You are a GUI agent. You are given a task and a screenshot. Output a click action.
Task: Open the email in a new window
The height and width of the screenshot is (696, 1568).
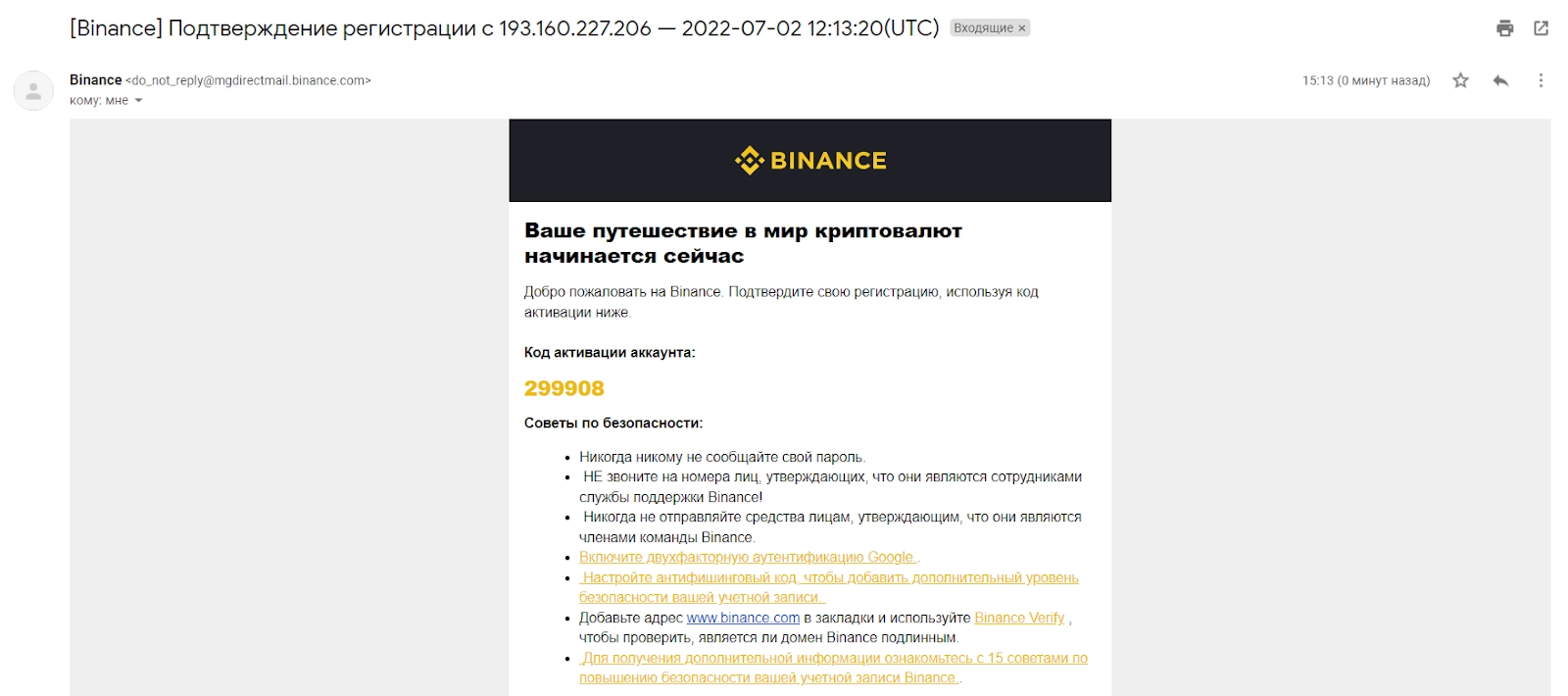coord(1541,28)
